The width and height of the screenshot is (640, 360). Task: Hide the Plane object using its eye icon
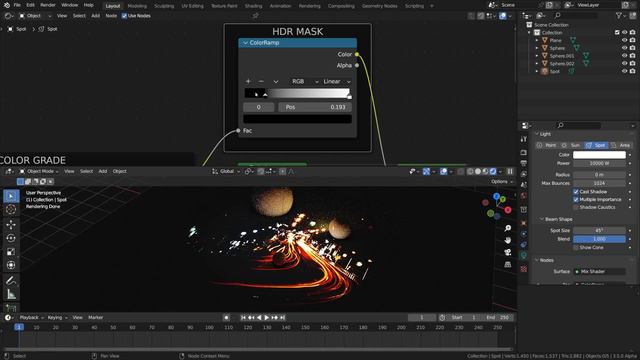[x=624, y=40]
